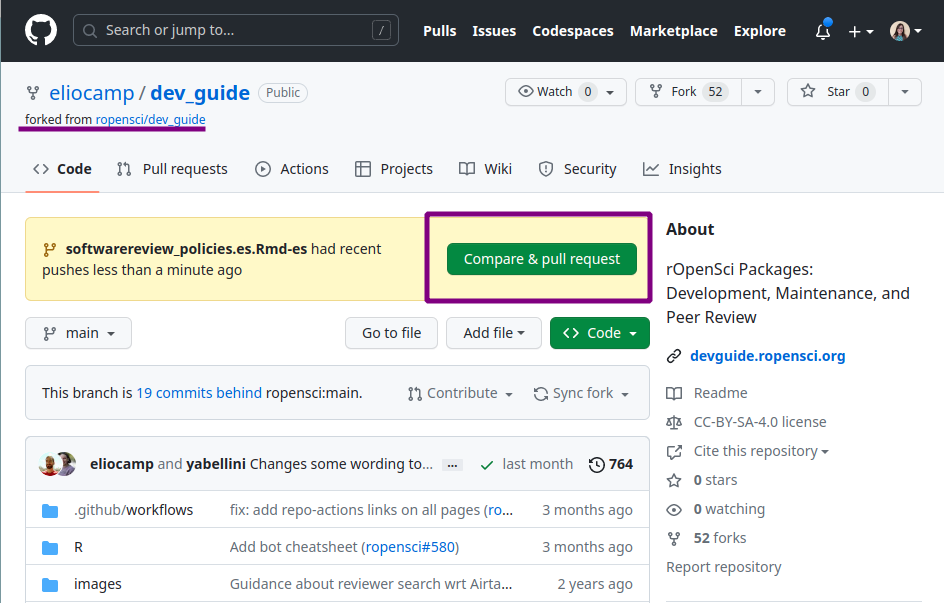This screenshot has width=944, height=603.
Task: Open contributor avatars on latest commit
Action: coord(57,464)
